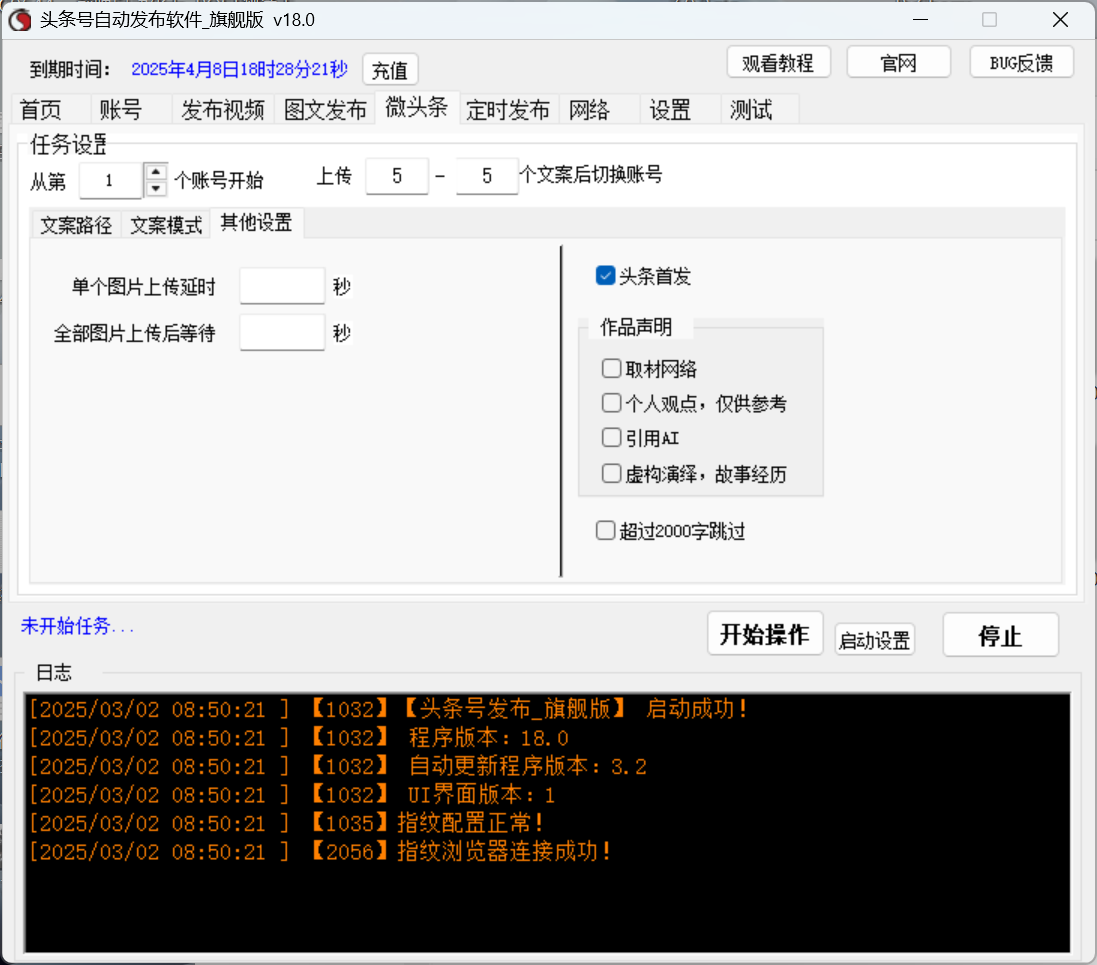Click log line UI界面版本：1
Screen dimensions: 1097x965
292,795
